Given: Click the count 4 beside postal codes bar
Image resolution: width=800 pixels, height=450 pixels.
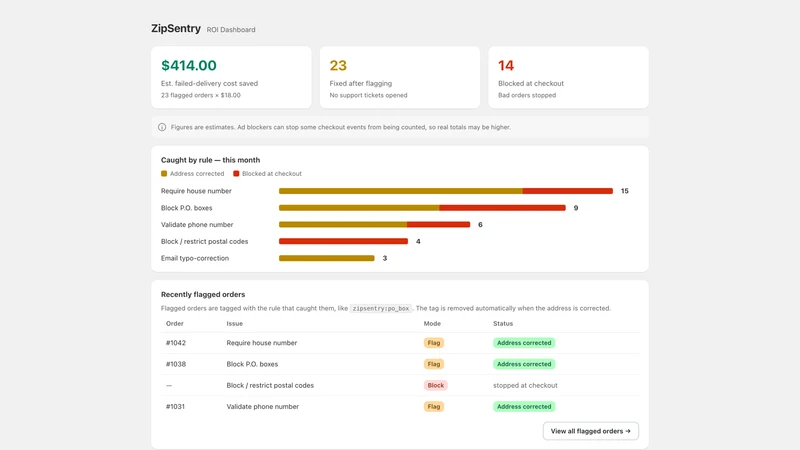Looking at the screenshot, I should tap(418, 241).
